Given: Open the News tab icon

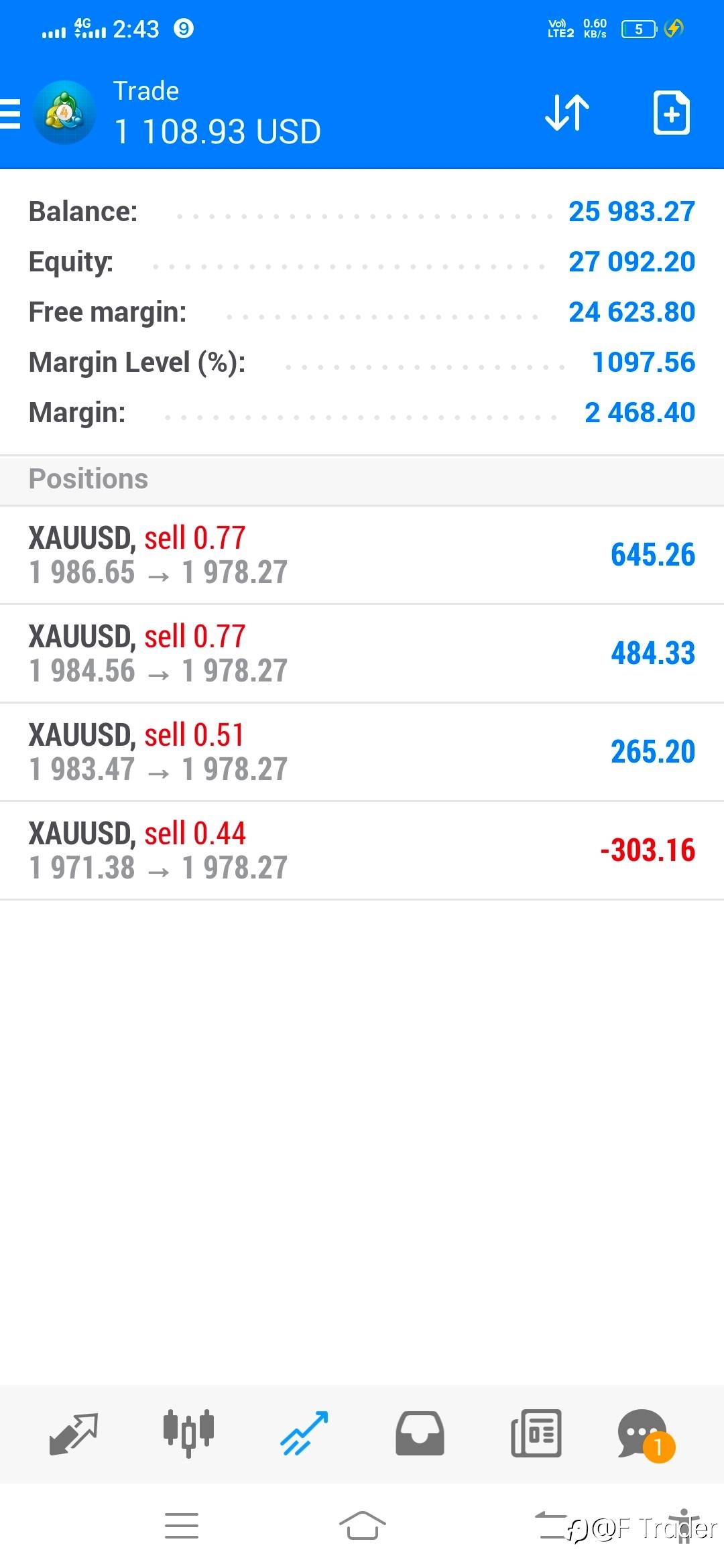Looking at the screenshot, I should 536,1433.
